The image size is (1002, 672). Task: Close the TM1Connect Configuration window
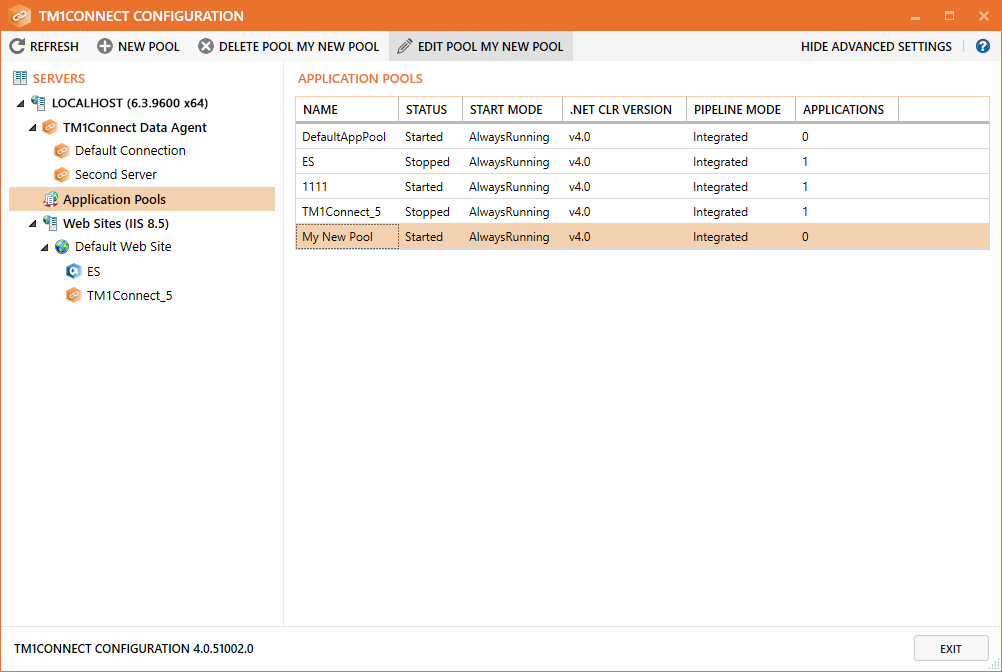coord(983,16)
